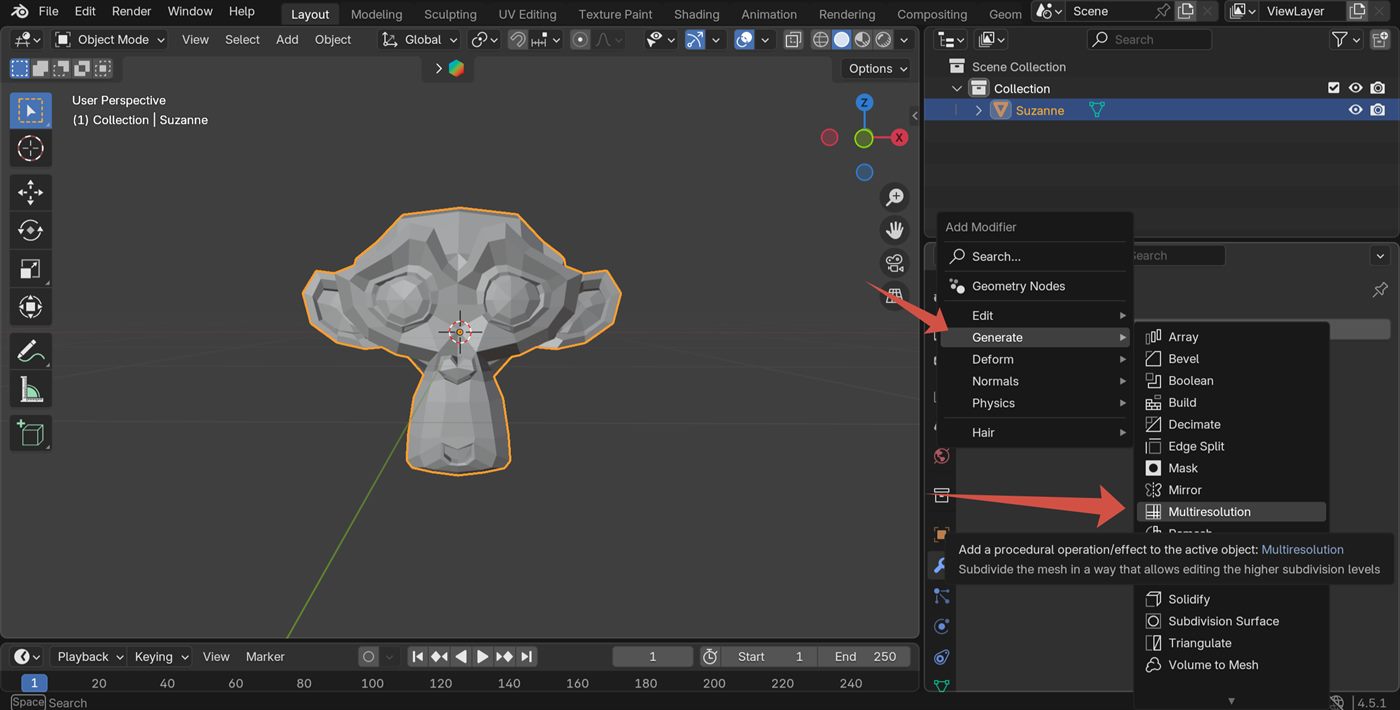
Task: Open the Object Constraints properties tab
Action: point(941,658)
